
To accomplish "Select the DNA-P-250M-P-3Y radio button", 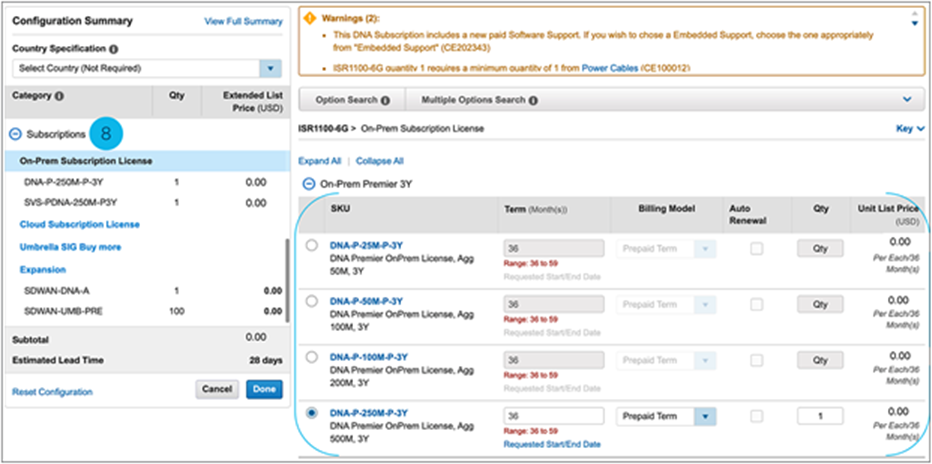I will (x=311, y=413).
